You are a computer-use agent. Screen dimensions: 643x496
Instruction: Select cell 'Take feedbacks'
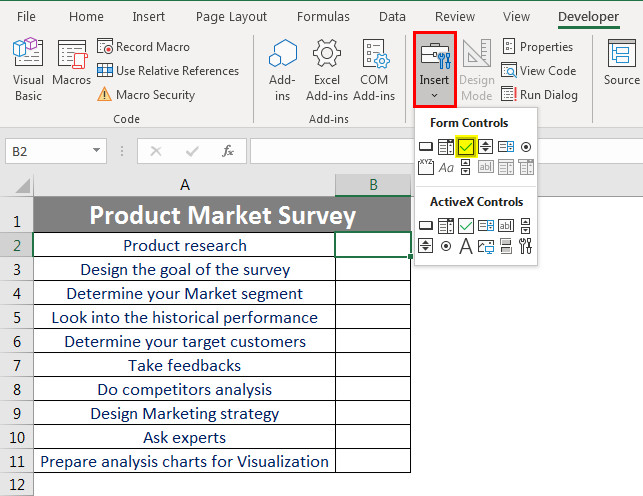[x=185, y=365]
